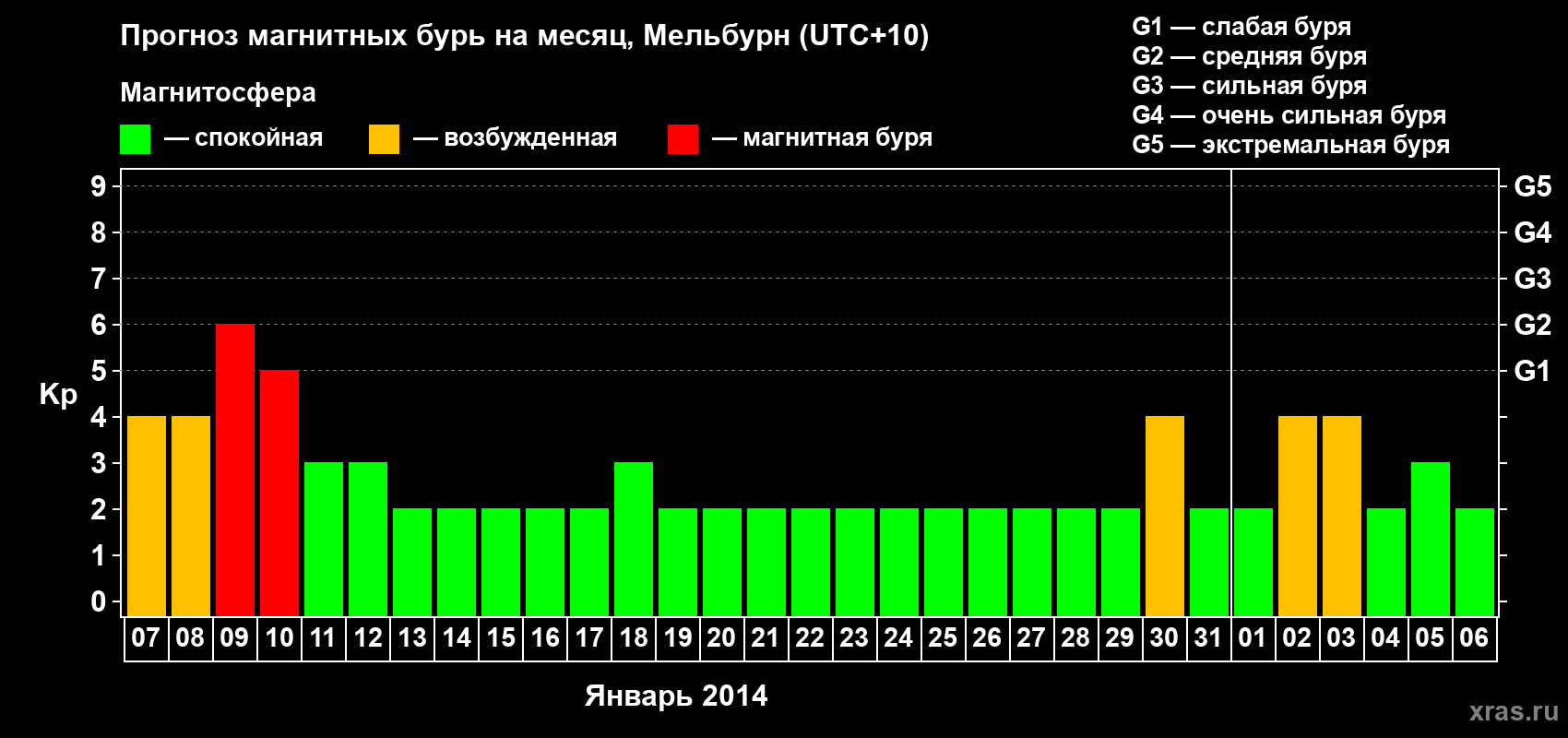Click the "спокойная" legend label
This screenshot has height=738, width=1568.
click(259, 138)
